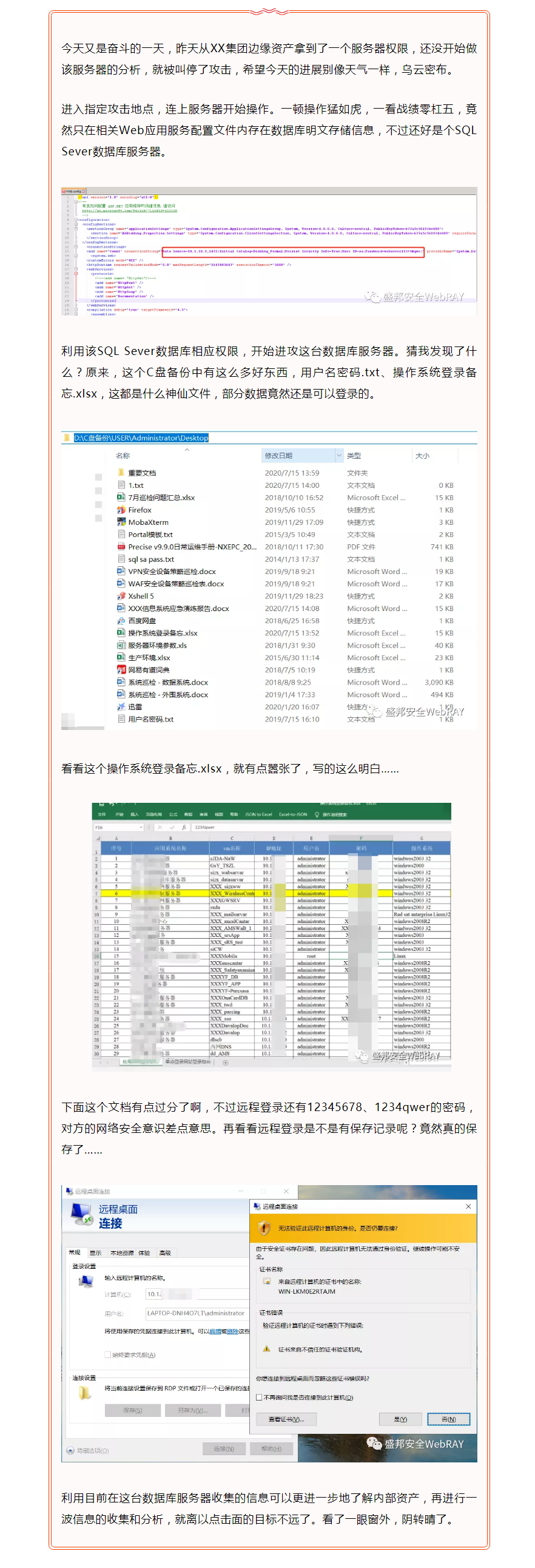Image resolution: width=535 pixels, height=1568 pixels.
Task: Click the 保存(S) button under 连接设置
Action: click(133, 1410)
